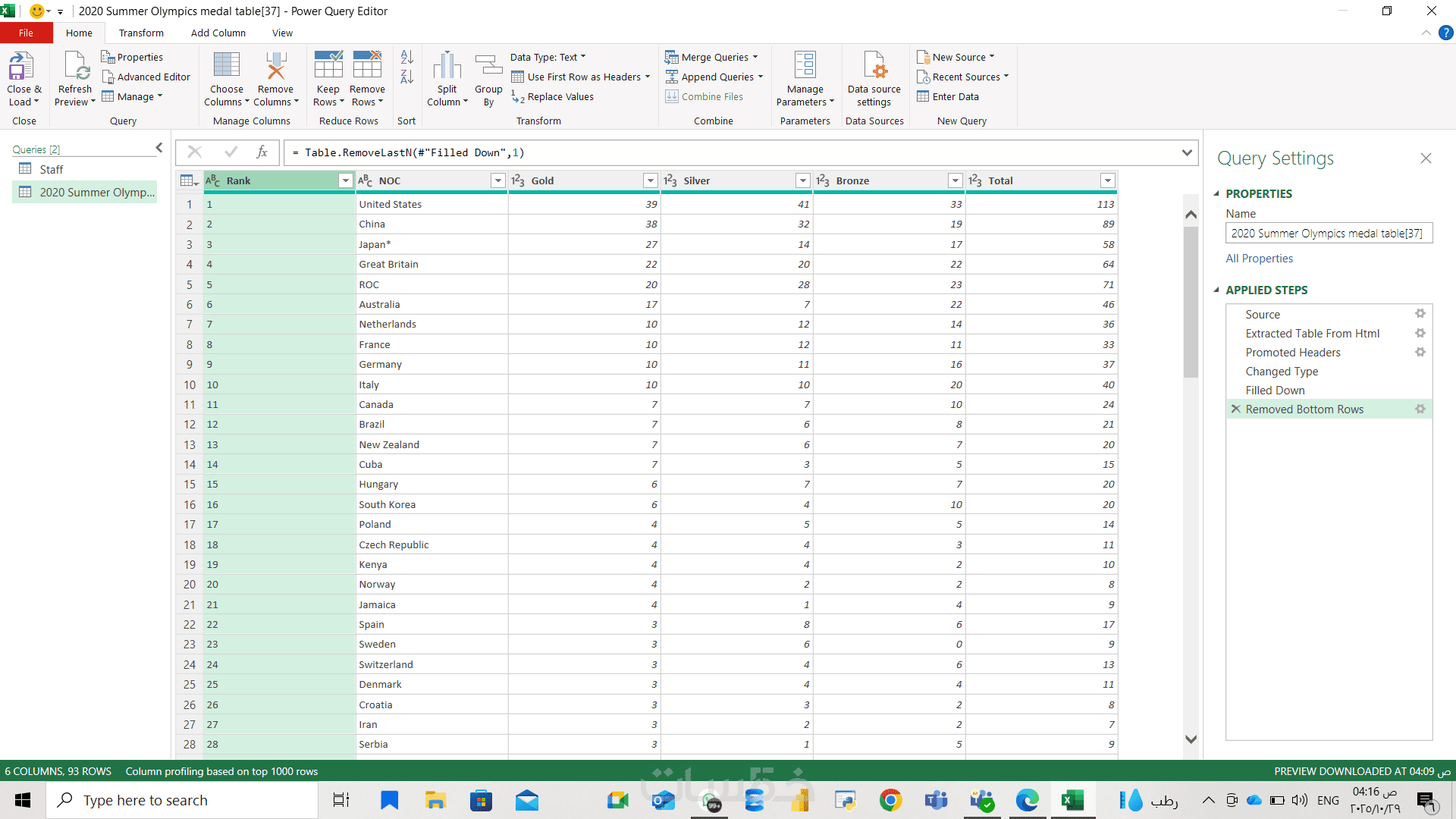Sort ascending with the A-Z icon
Viewport: 1456px width, 819px height.
[406, 57]
